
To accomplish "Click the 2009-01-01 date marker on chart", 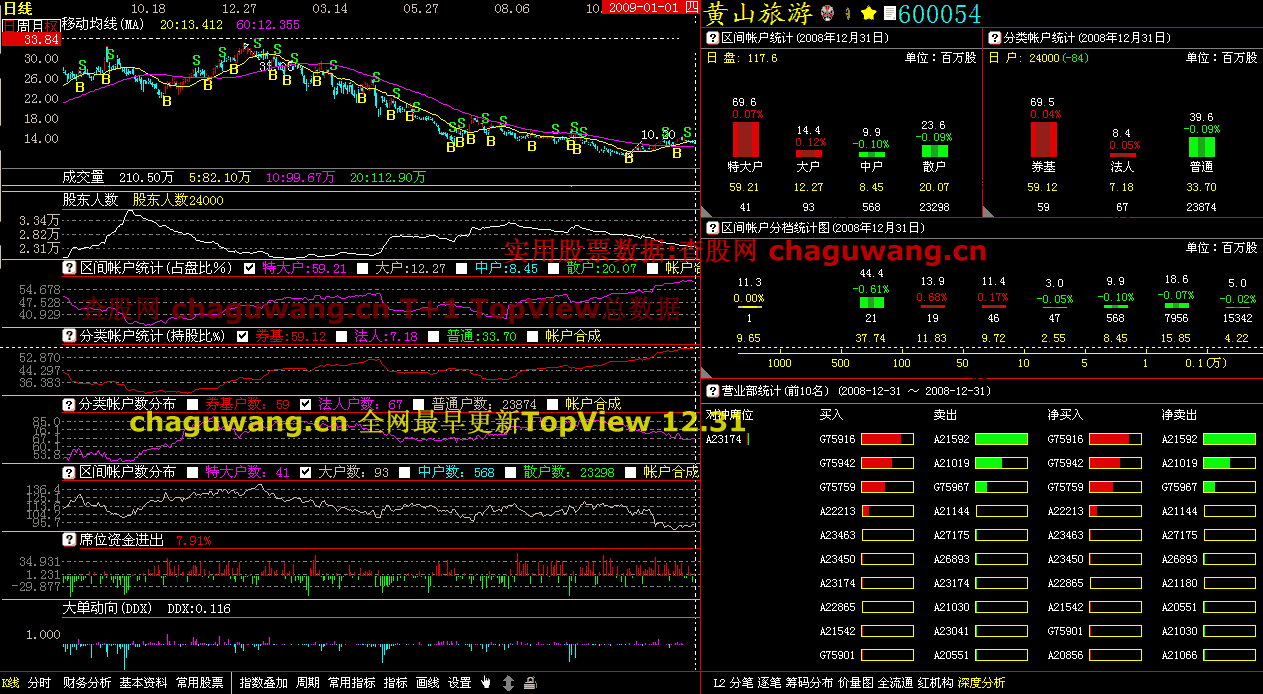I will [x=646, y=7].
